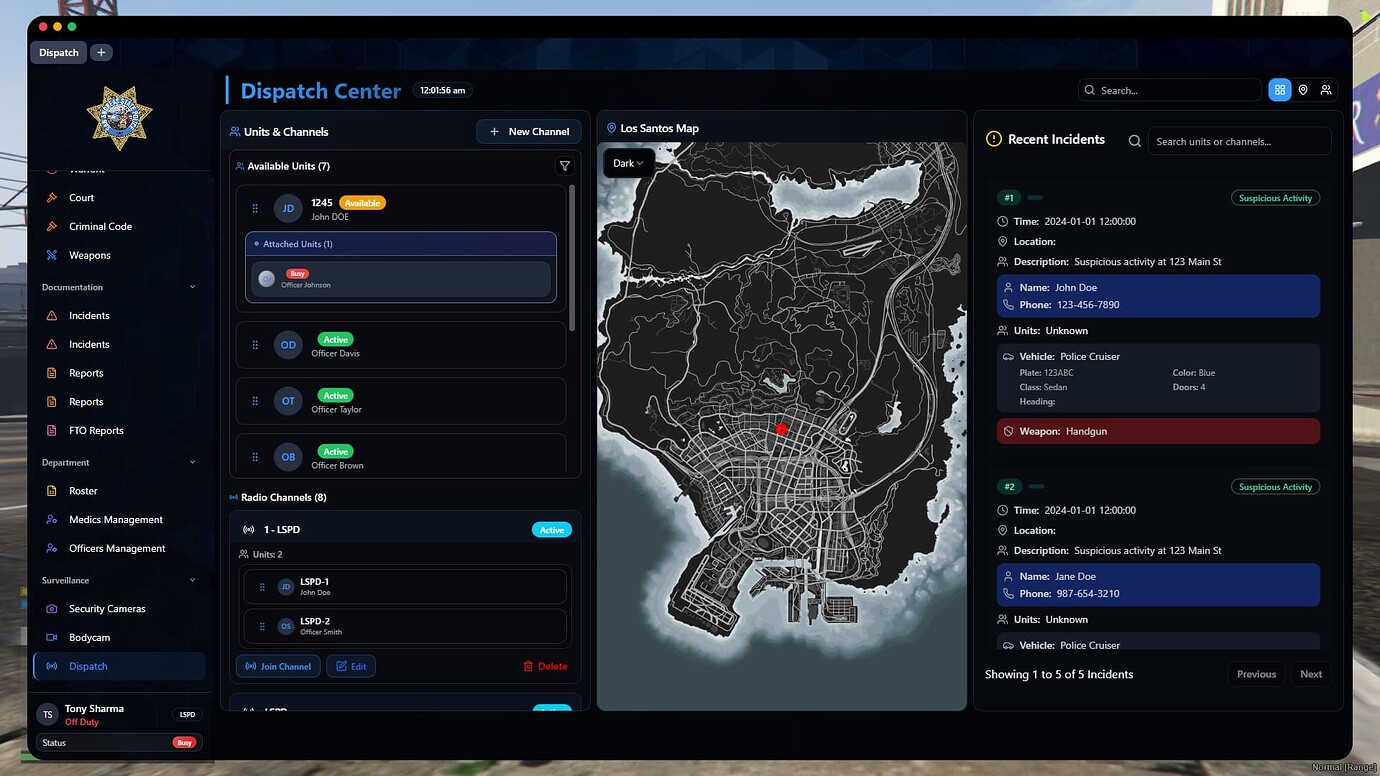
Task: Collapse the Surveillance sidebar section
Action: [193, 580]
